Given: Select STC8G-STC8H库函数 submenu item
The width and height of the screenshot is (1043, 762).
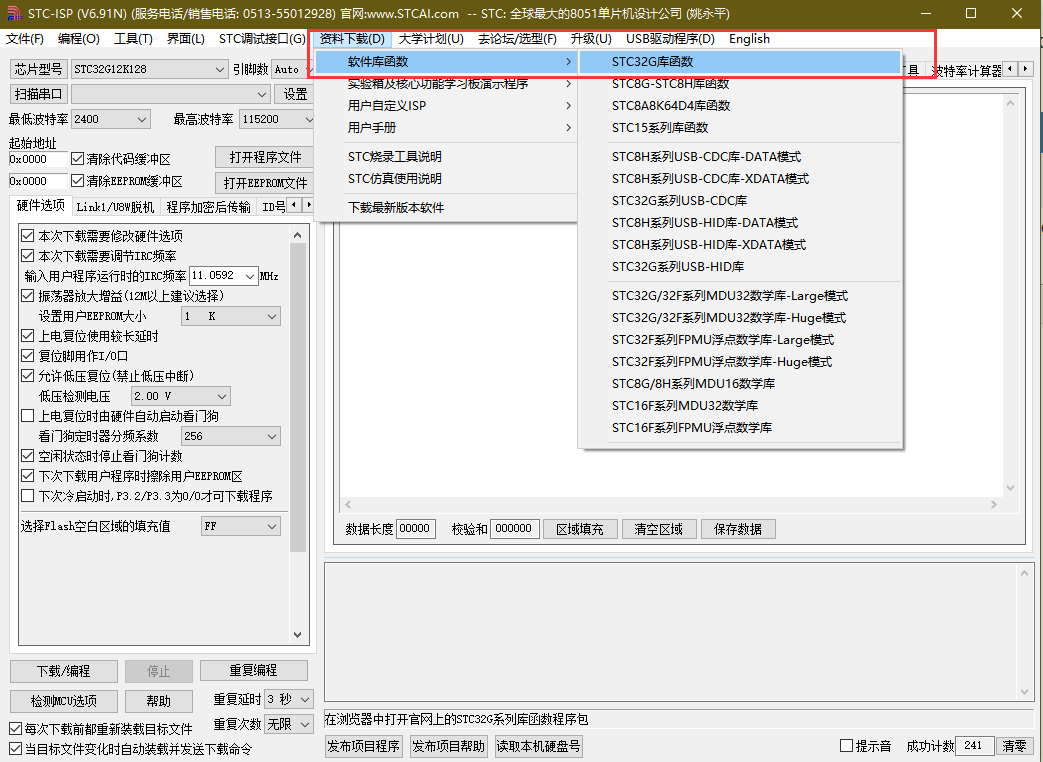Looking at the screenshot, I should coord(740,84).
